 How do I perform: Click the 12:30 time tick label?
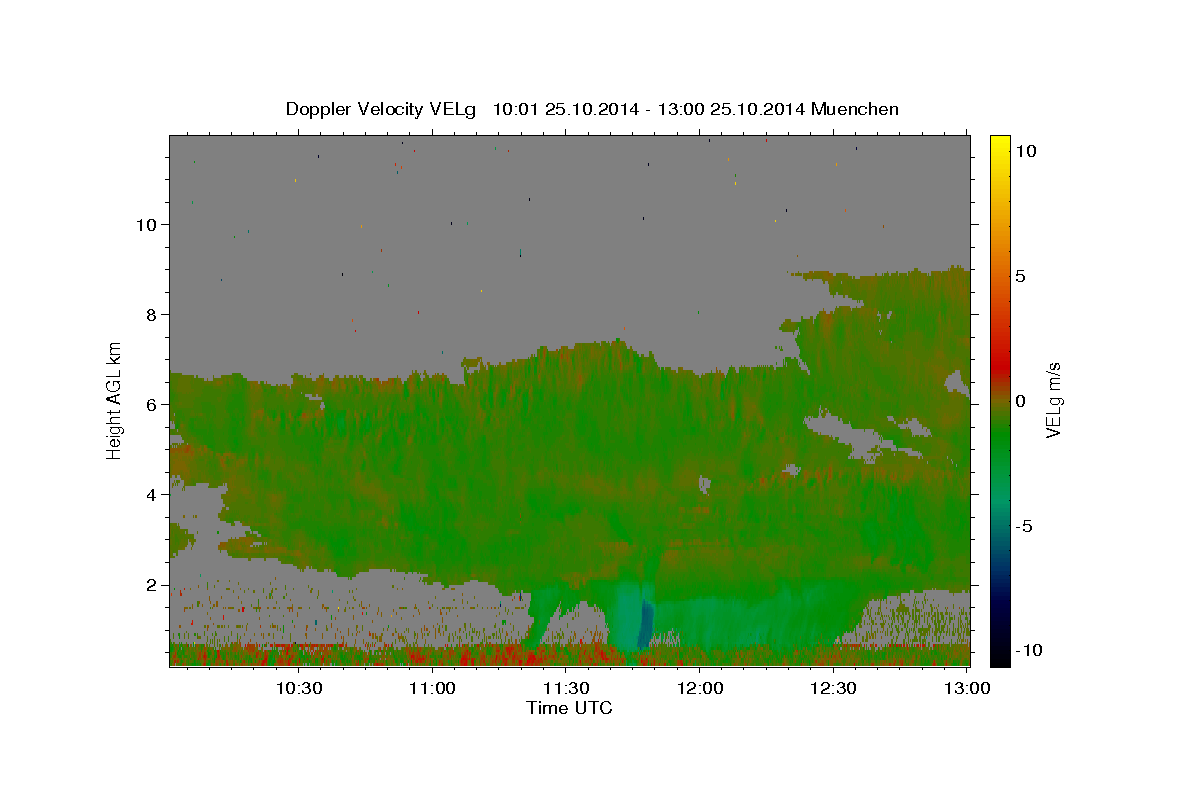833,688
